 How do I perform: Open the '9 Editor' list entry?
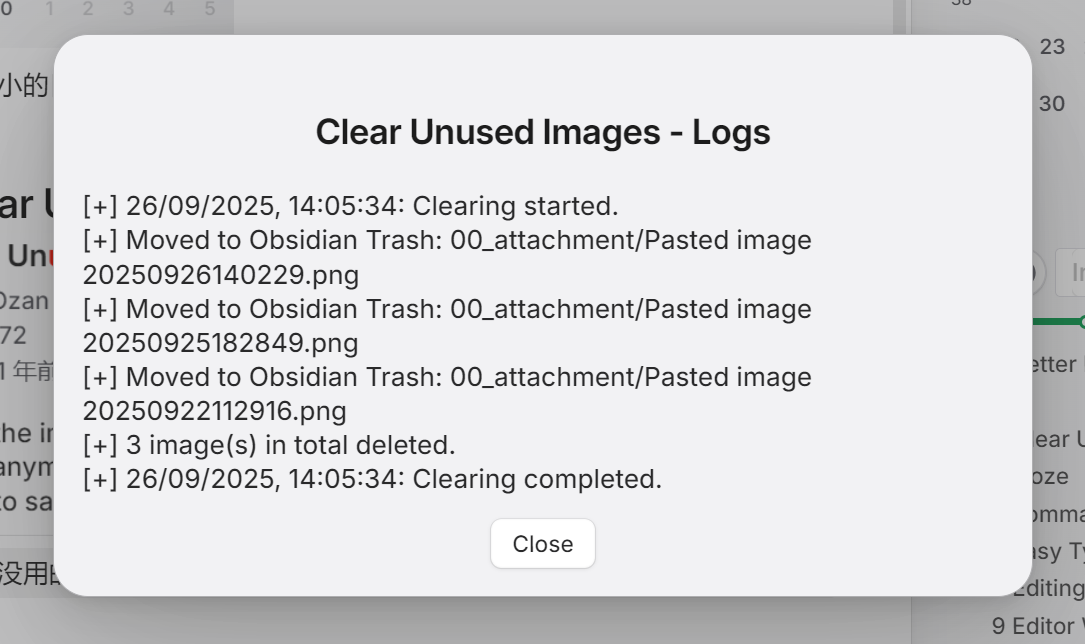pos(1037,626)
